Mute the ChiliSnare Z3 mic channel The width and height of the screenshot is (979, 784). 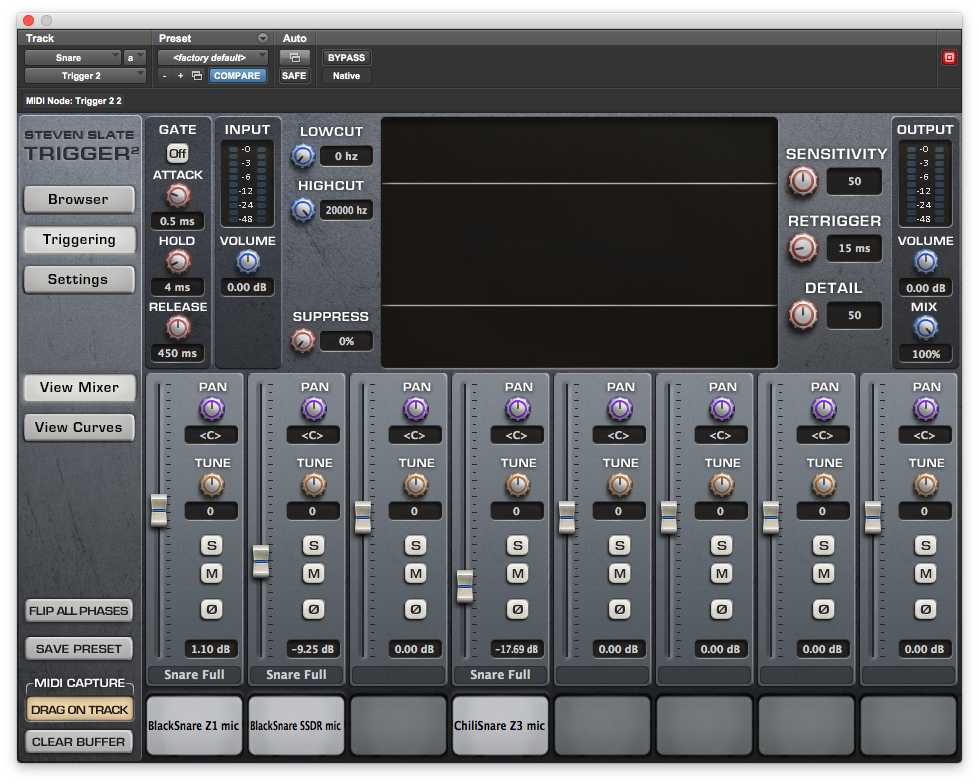[518, 574]
